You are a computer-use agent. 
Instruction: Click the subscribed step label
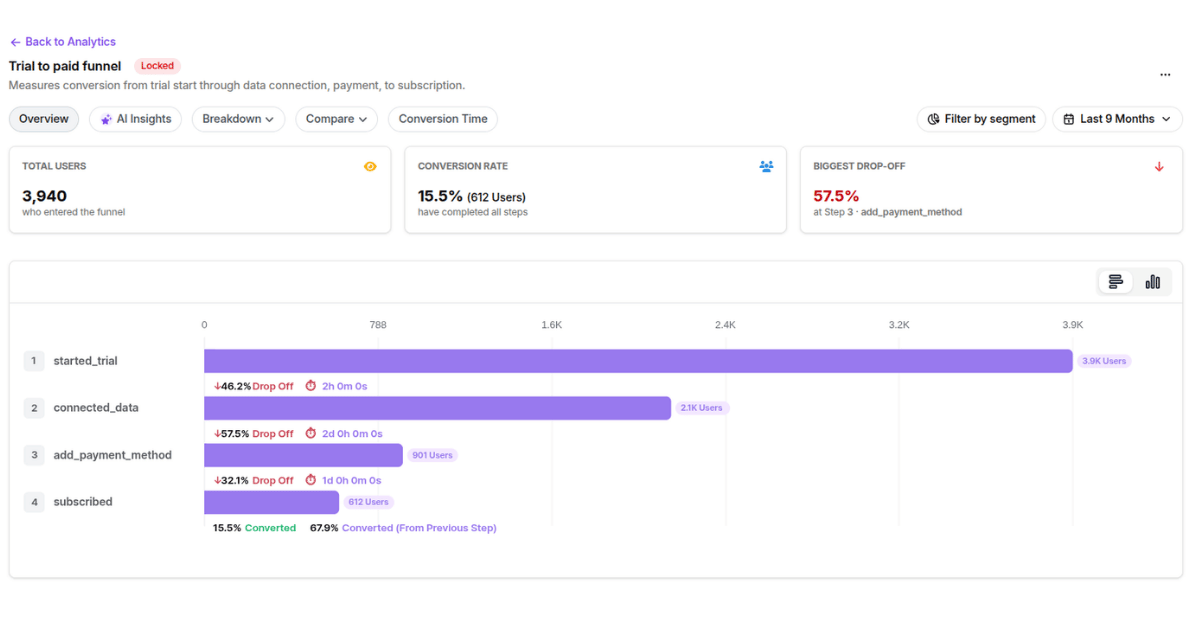[83, 502]
